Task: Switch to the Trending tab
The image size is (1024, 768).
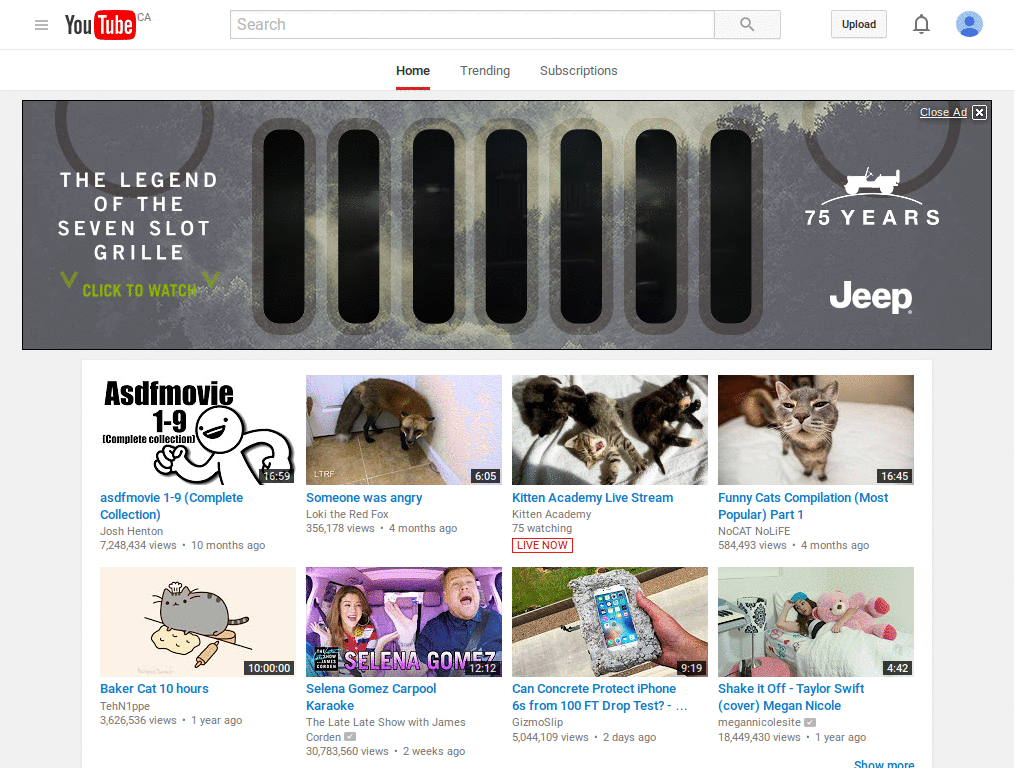Action: [485, 71]
